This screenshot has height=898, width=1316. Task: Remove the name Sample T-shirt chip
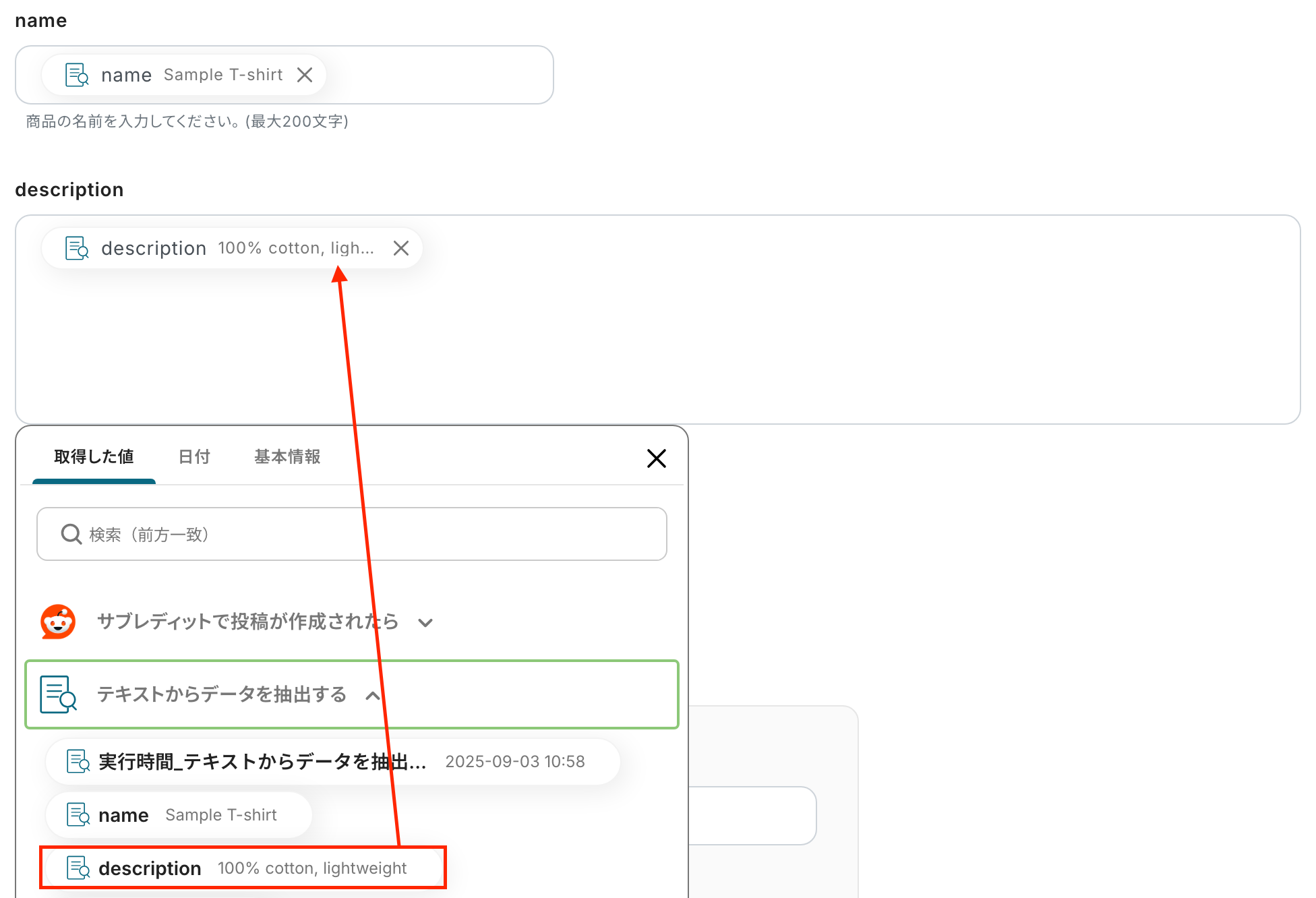pyautogui.click(x=305, y=75)
